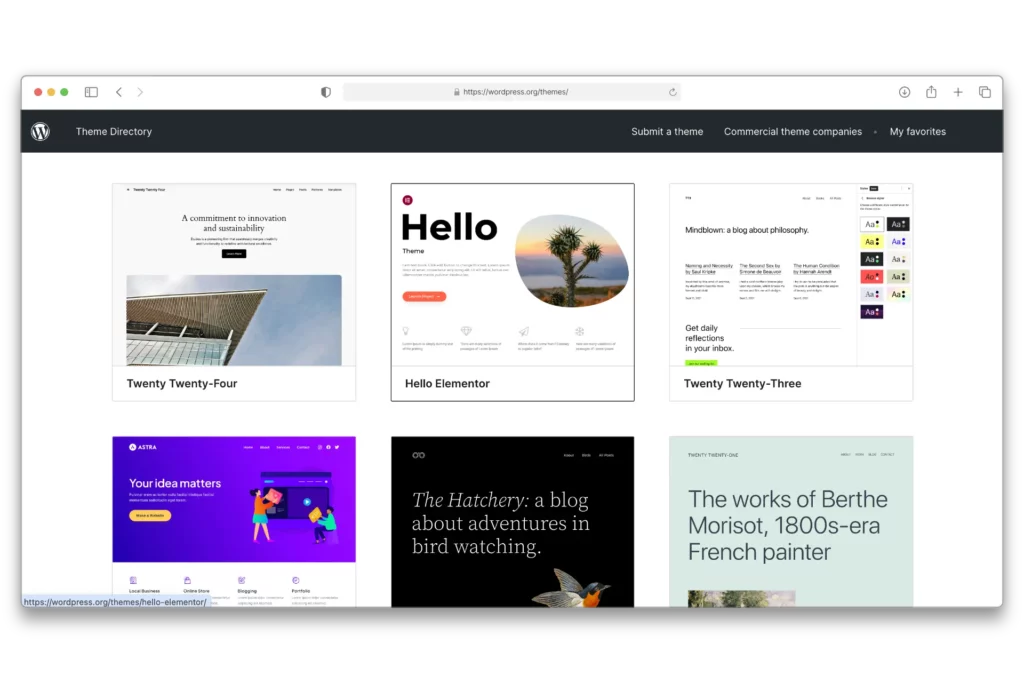Open the Twenty Twenty-Three theme preview

pos(790,275)
